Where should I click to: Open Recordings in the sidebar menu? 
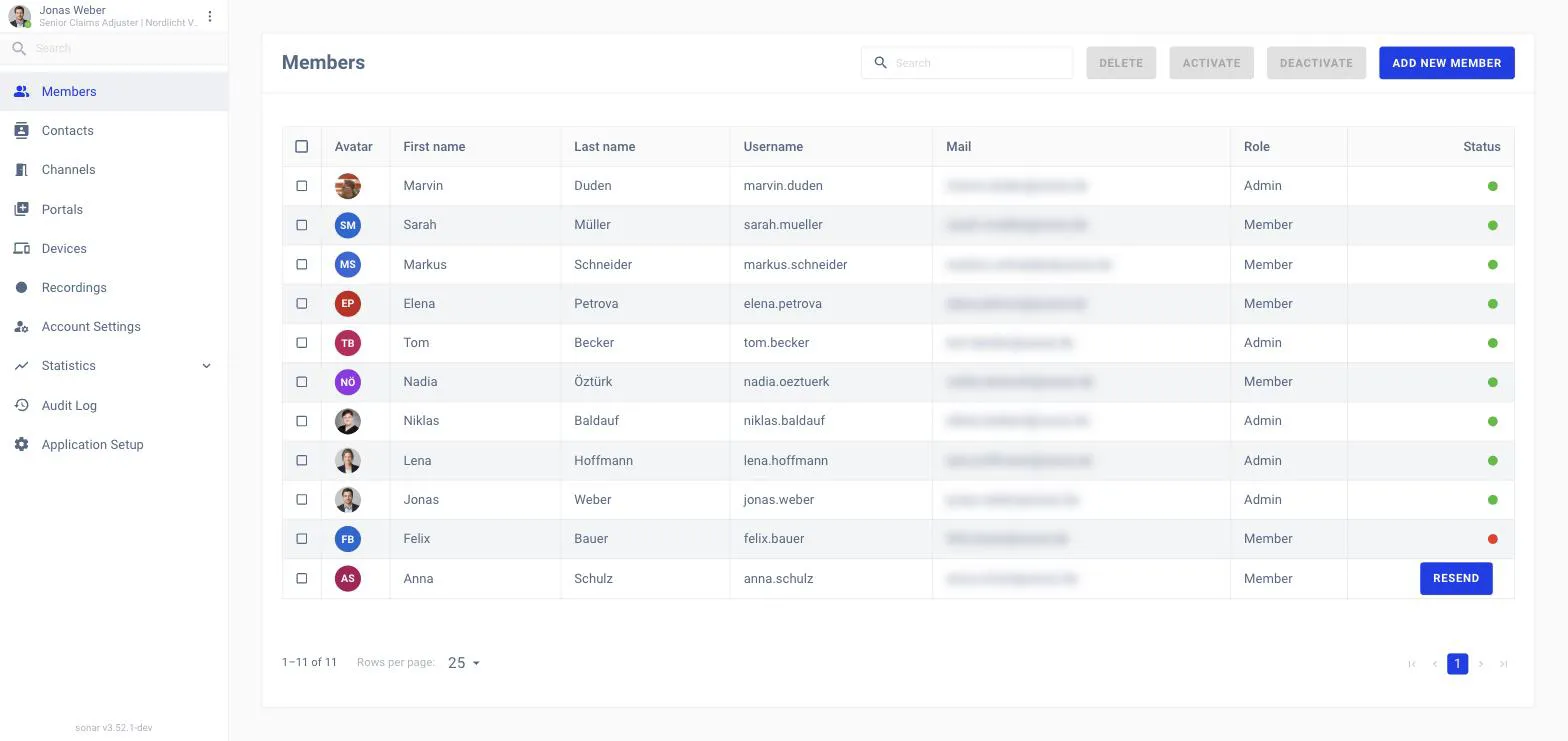pyautogui.click(x=114, y=287)
